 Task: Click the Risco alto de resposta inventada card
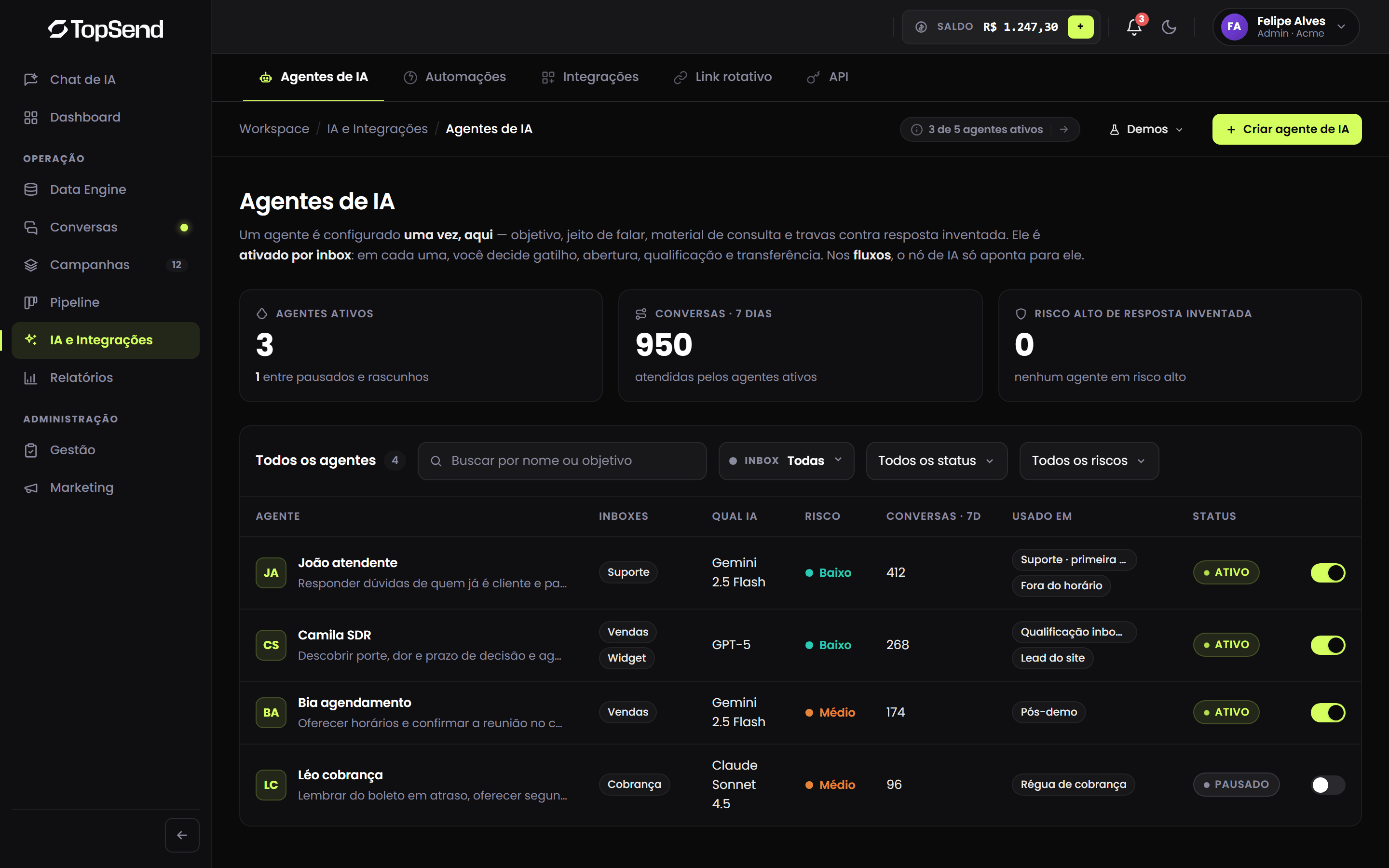click(x=1180, y=346)
